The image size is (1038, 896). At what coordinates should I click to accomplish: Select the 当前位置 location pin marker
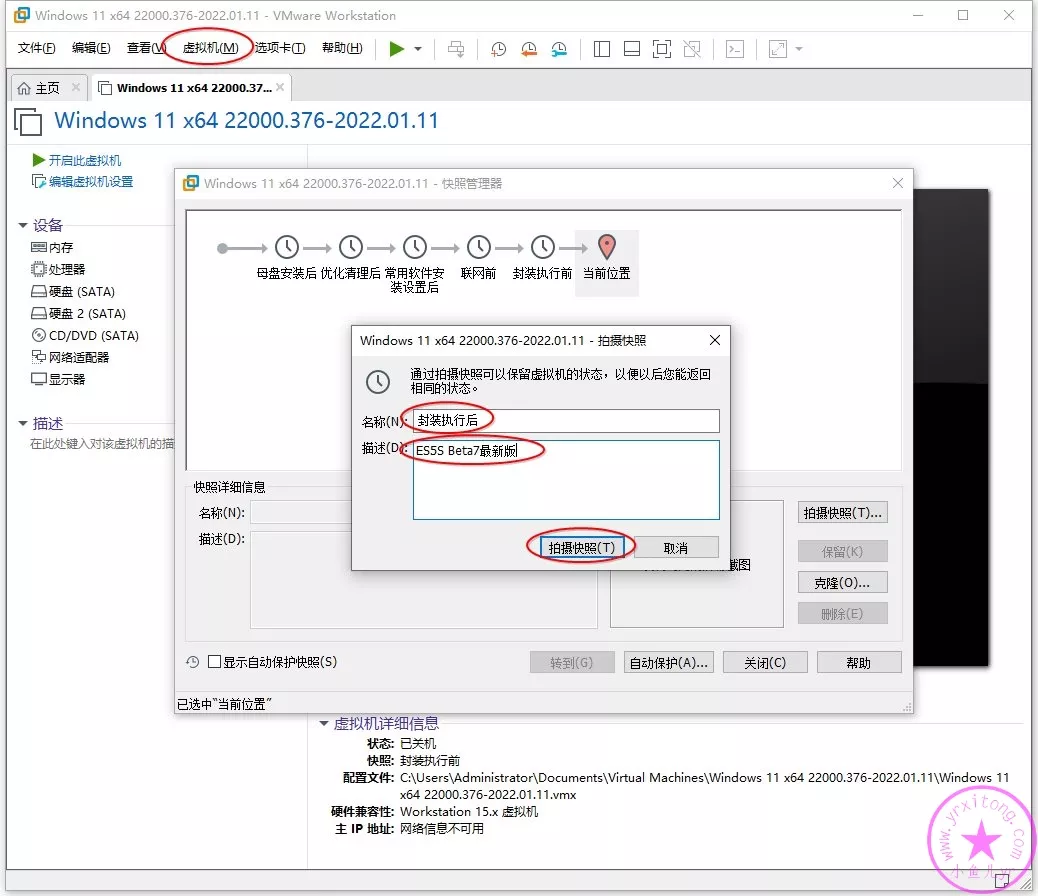point(606,246)
